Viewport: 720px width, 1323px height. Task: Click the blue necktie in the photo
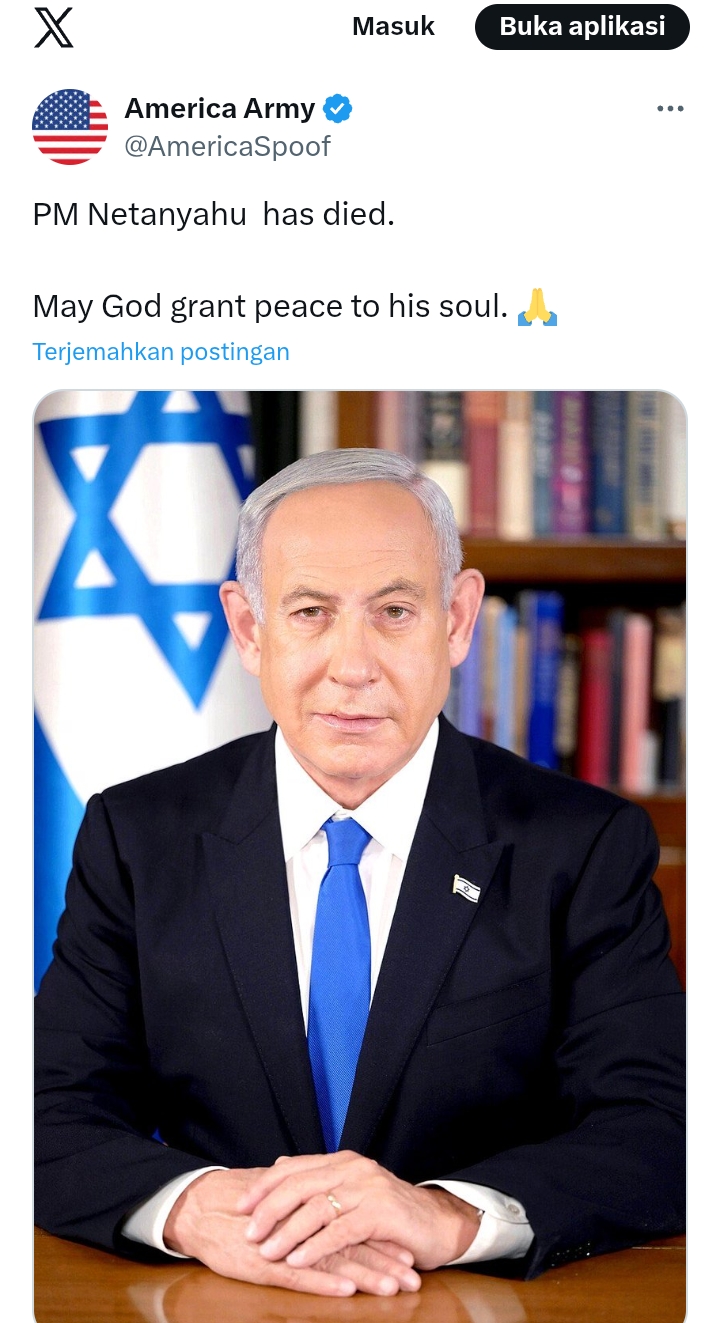pos(339,980)
